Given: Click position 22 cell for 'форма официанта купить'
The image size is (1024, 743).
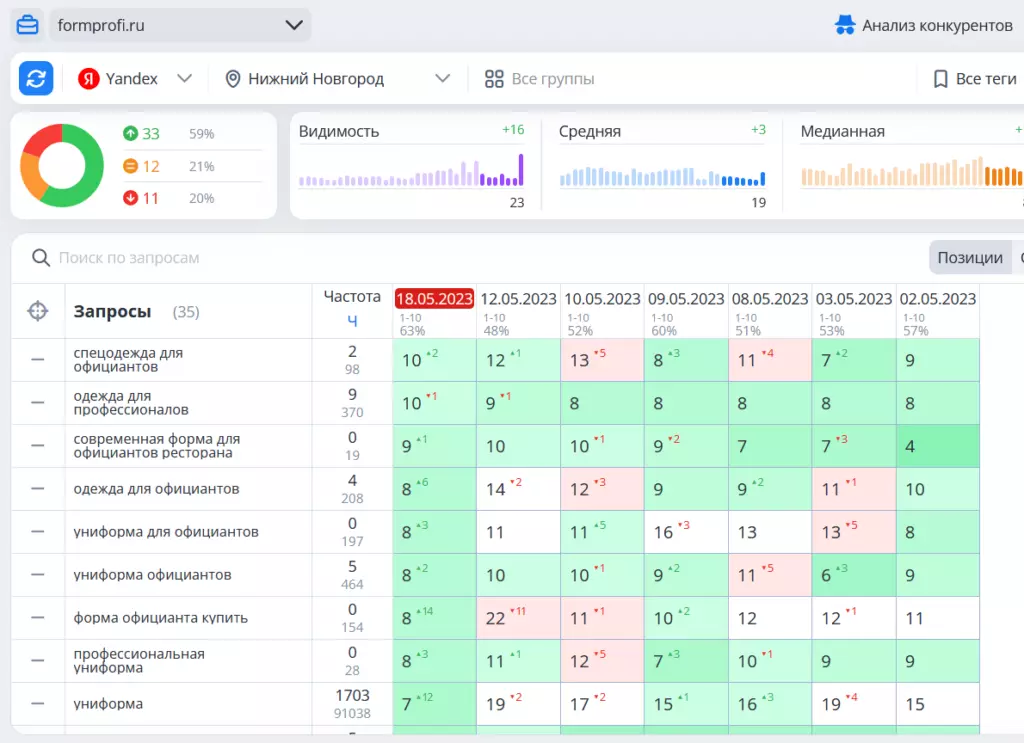Looking at the screenshot, I should (519, 618).
